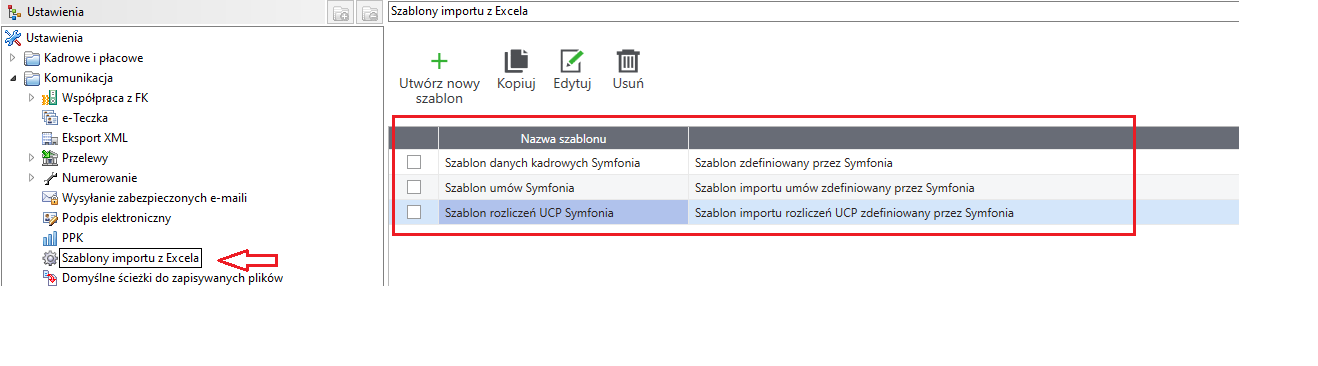Click the Usuń trash can icon
Screen dimensions: 1318x366
tap(628, 60)
